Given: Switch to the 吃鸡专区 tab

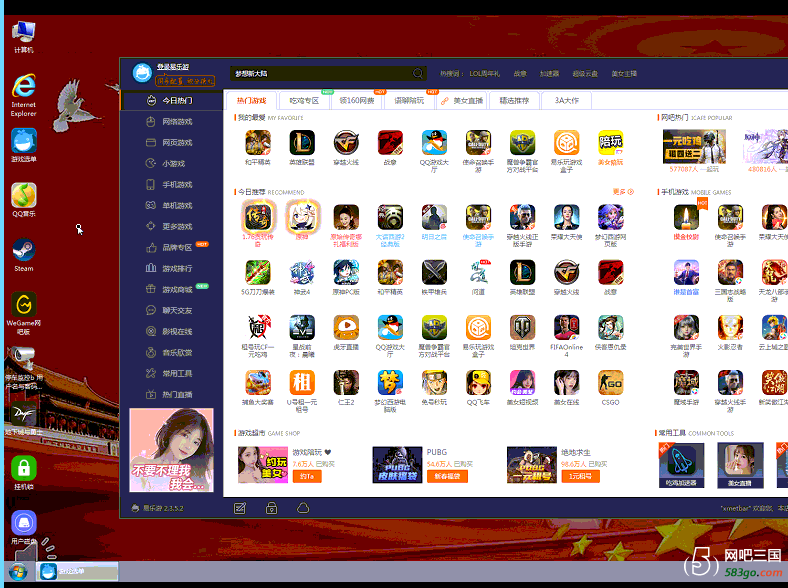Looking at the screenshot, I should pyautogui.click(x=304, y=101).
